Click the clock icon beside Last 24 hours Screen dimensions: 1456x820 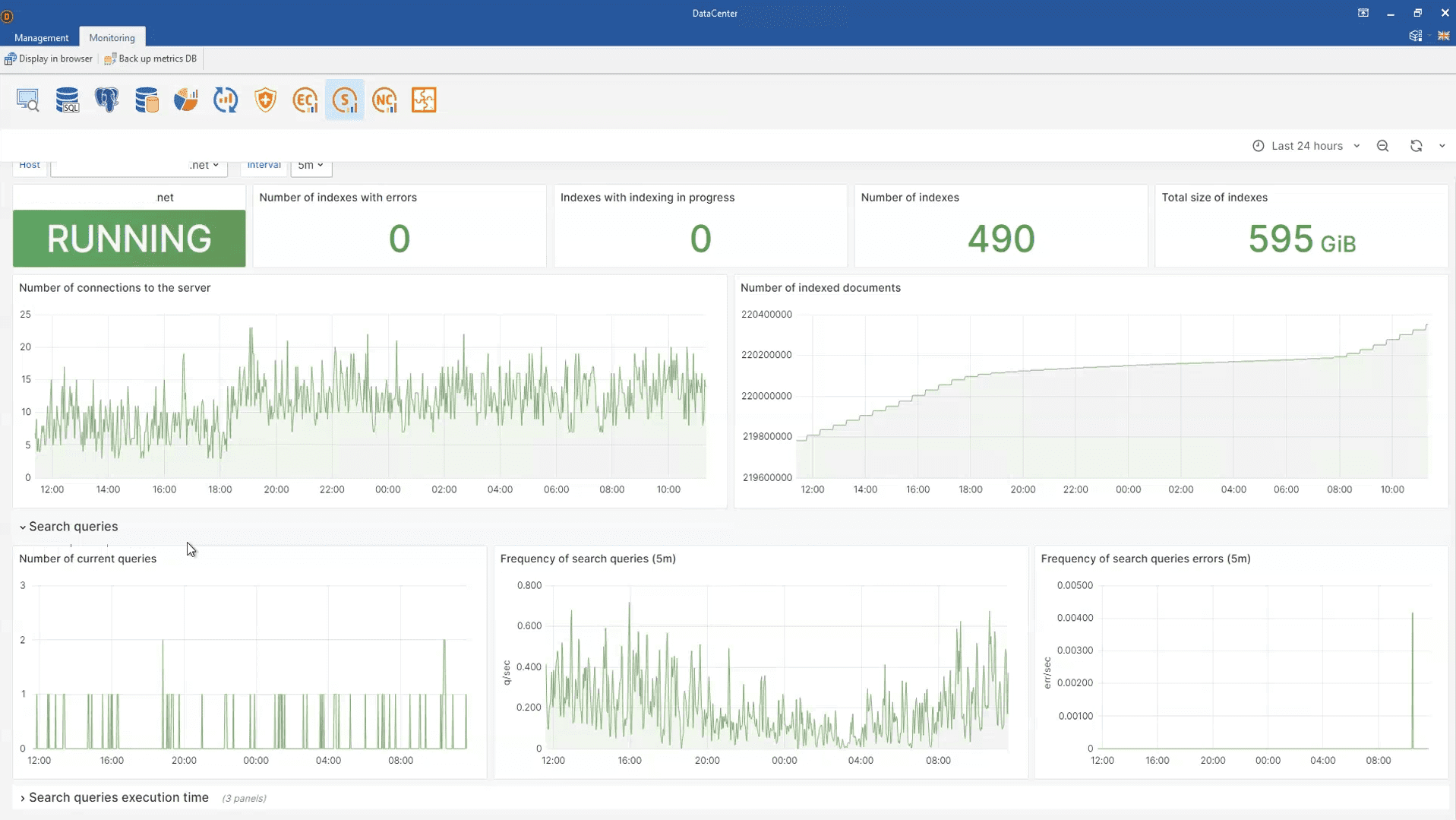pyautogui.click(x=1259, y=146)
